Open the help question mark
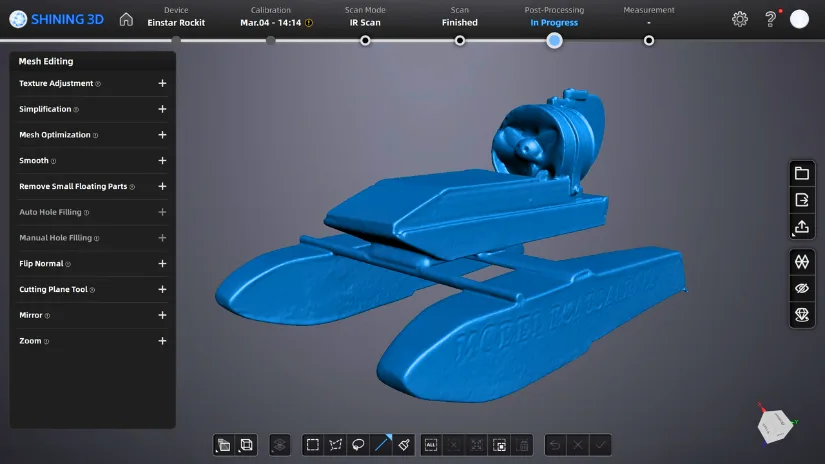 tap(770, 19)
